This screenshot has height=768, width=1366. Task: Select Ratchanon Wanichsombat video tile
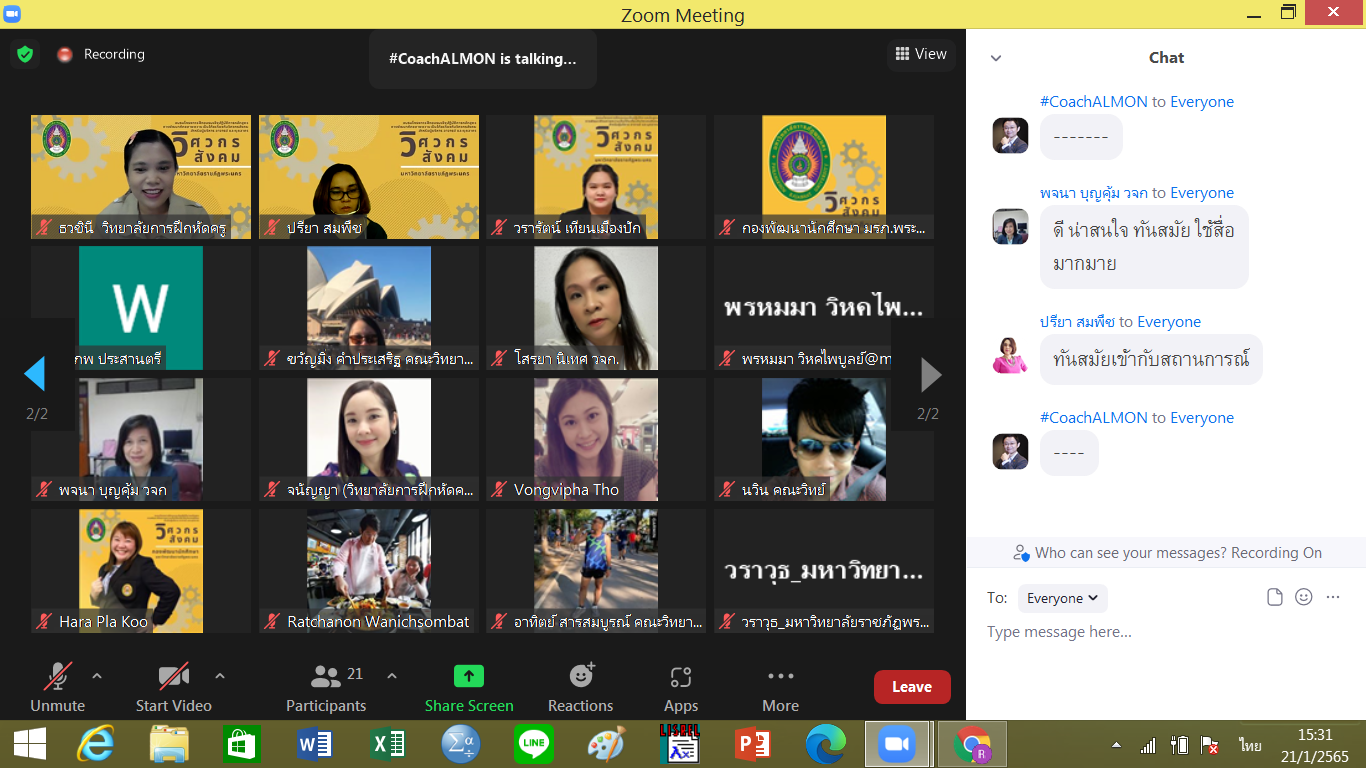369,571
